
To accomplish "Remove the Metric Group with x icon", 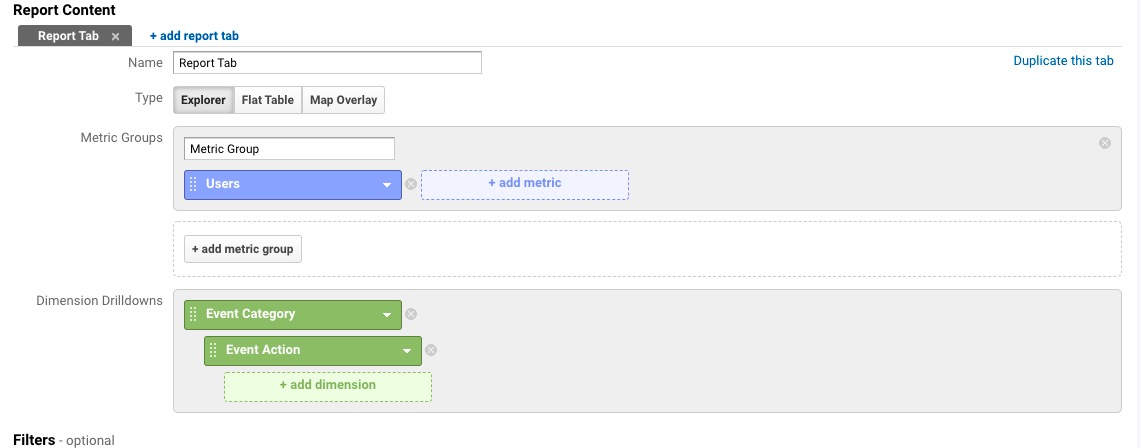I will [x=1105, y=143].
